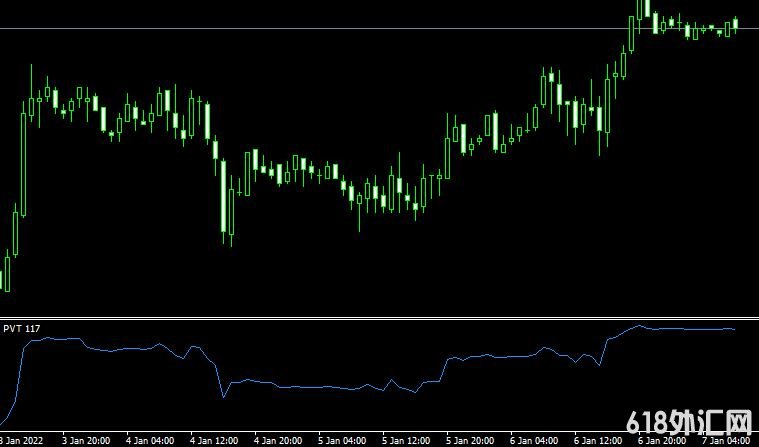Viewport: 759px width, 447px height.
Task: Select the 4 Jan 04:00 time label
Action: [x=150, y=441]
